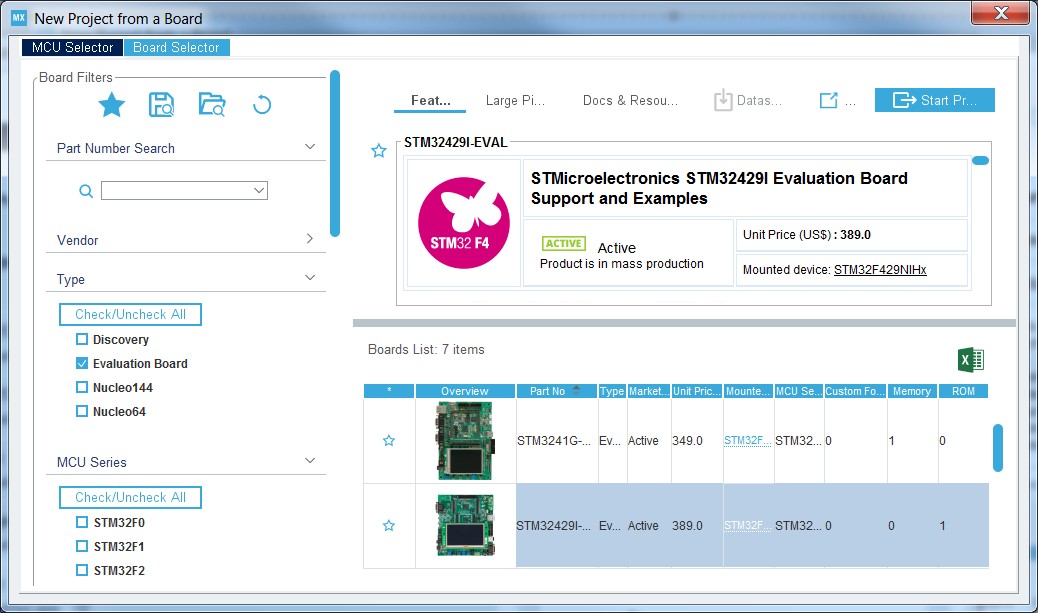Select the Board Selector tab
Screen dimensions: 1038x613
(176, 48)
